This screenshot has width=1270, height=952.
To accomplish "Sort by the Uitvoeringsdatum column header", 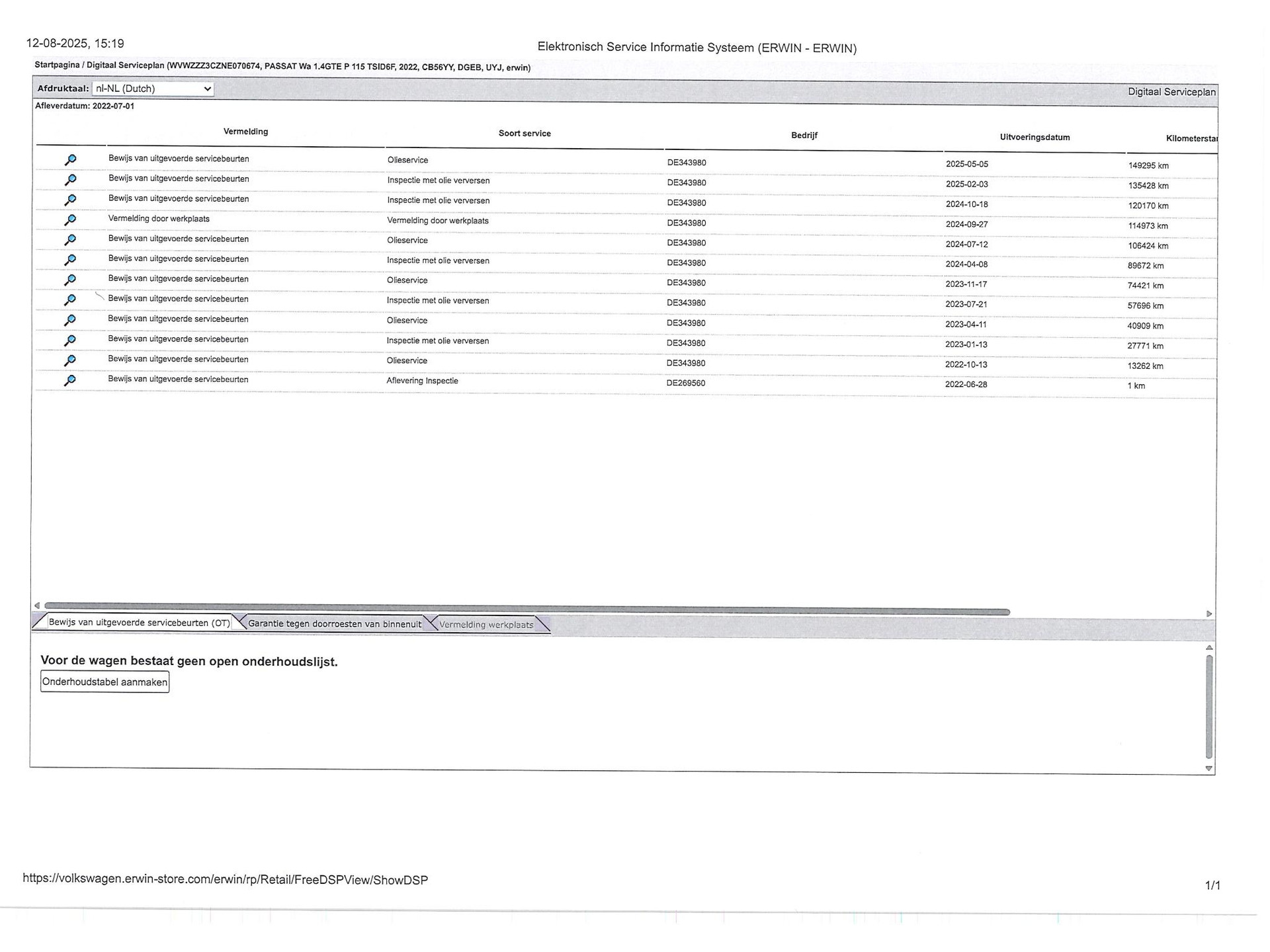I will click(1035, 138).
